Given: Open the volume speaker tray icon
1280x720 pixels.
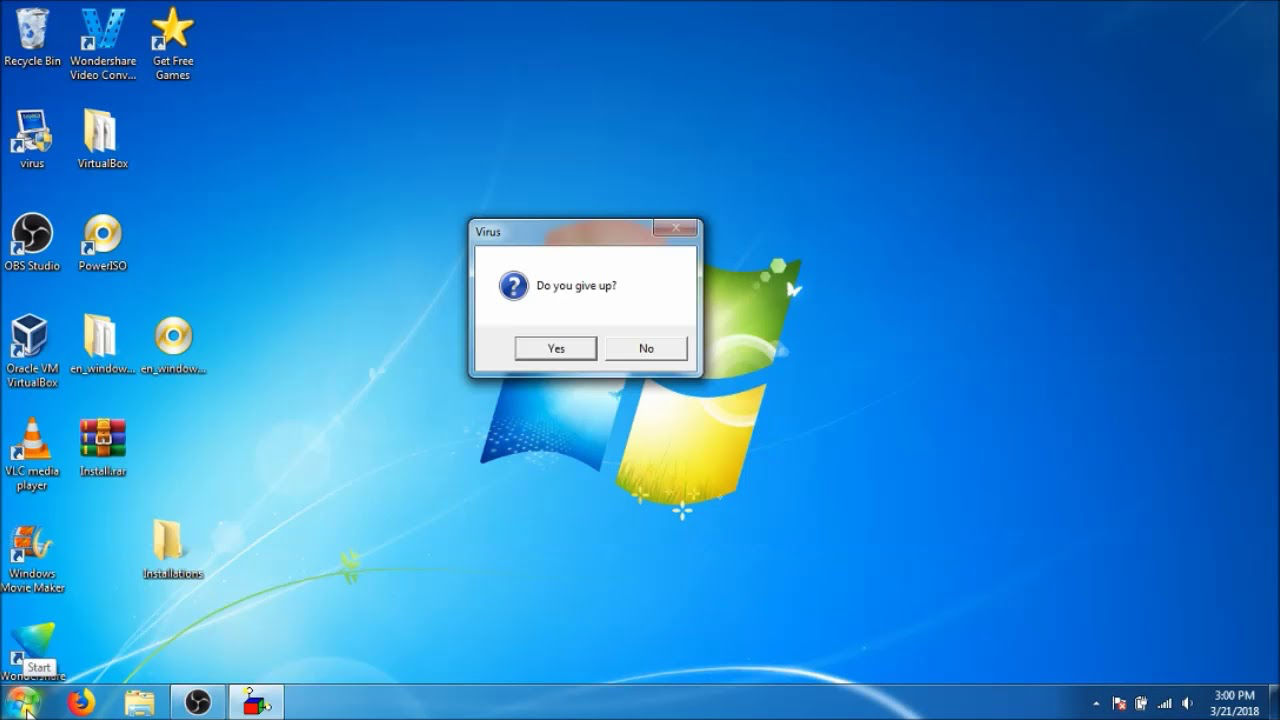Looking at the screenshot, I should 1187,704.
